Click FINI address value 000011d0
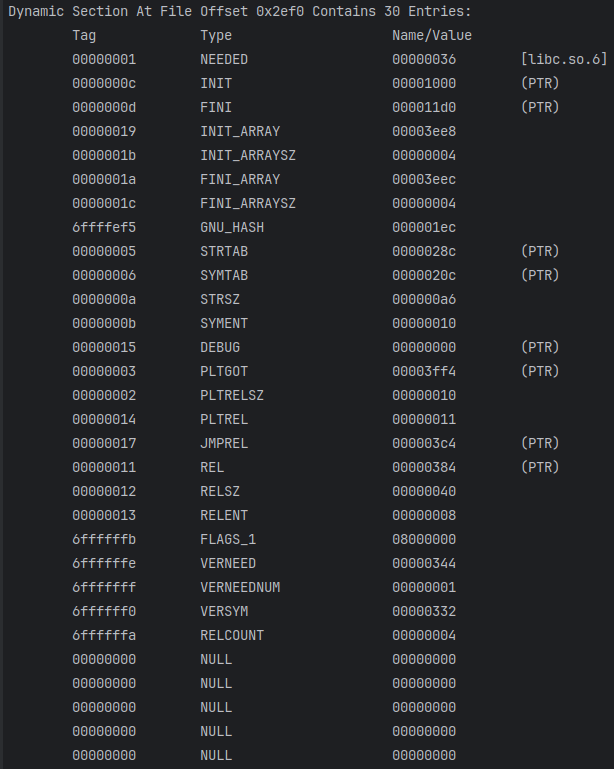614x769 pixels. [424, 107]
